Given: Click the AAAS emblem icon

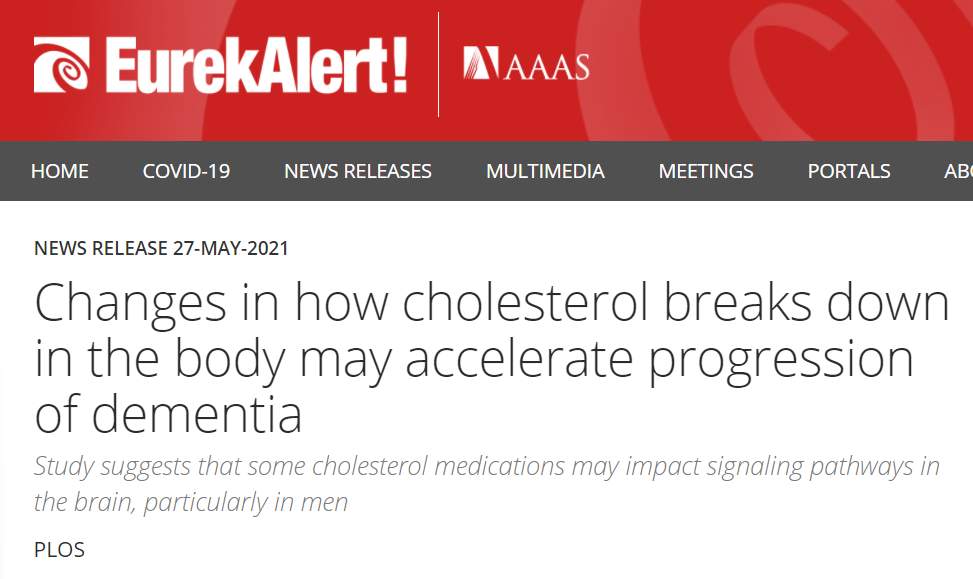Looking at the screenshot, I should (x=481, y=64).
